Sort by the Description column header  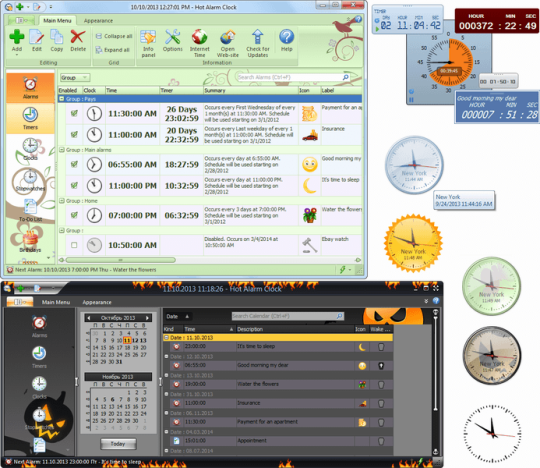point(295,329)
